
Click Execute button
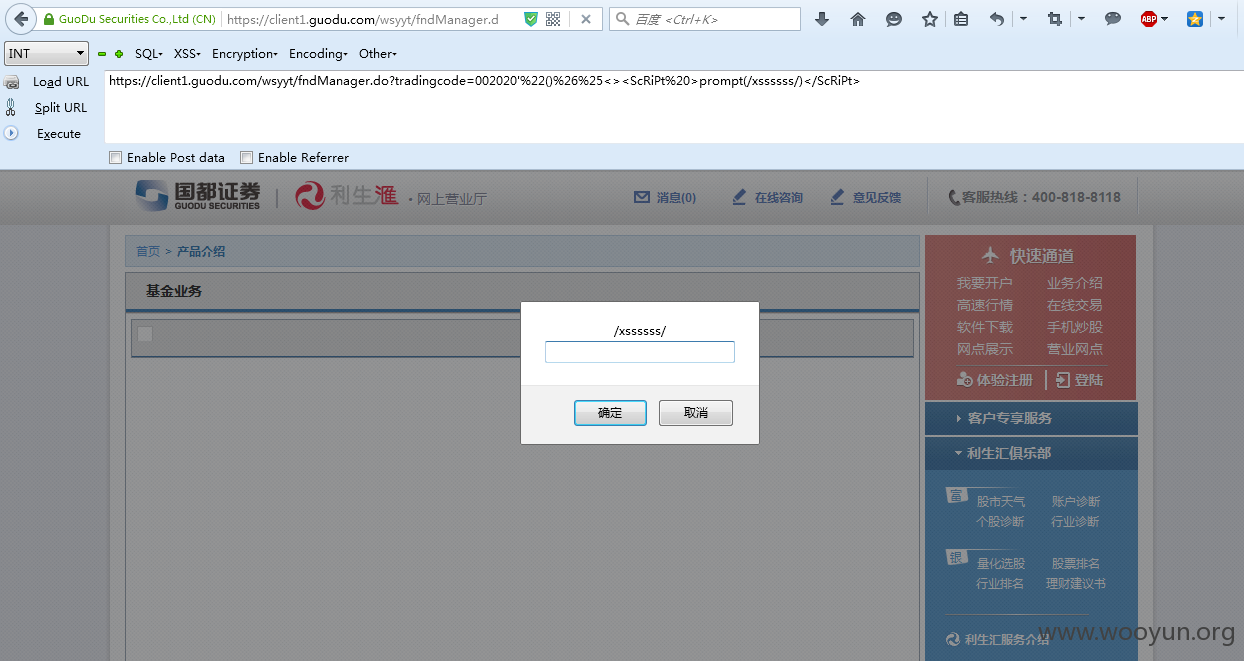coord(59,134)
